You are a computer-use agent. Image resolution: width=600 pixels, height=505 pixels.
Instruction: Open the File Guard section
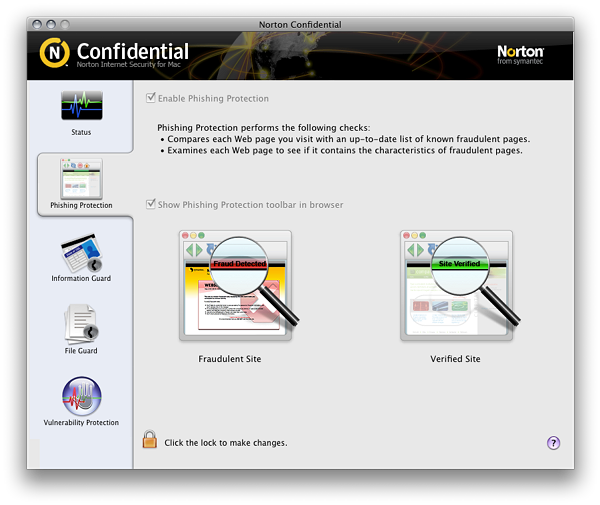(x=81, y=323)
